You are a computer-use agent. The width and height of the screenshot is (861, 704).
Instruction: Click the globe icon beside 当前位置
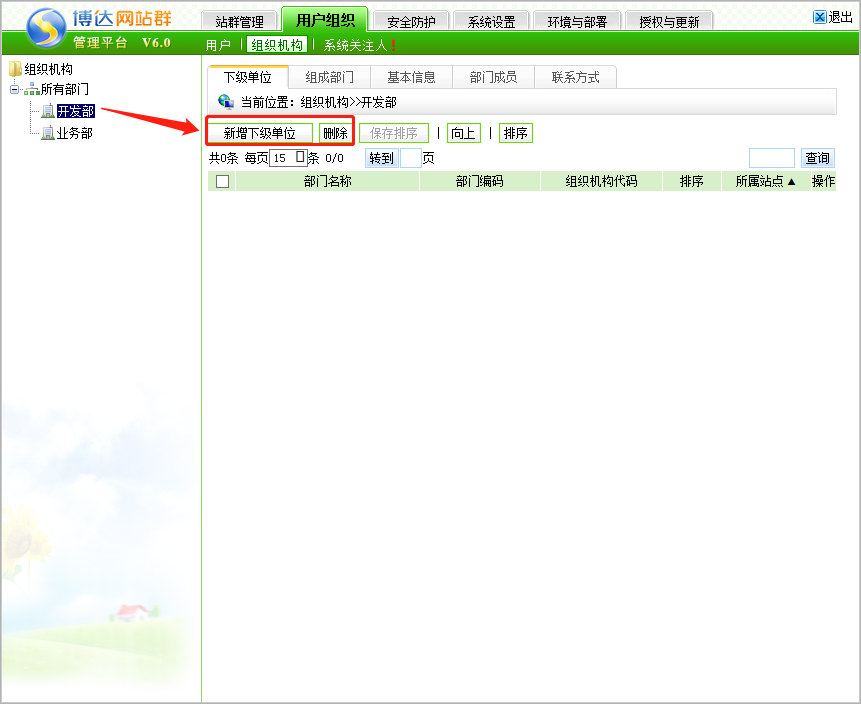[226, 101]
